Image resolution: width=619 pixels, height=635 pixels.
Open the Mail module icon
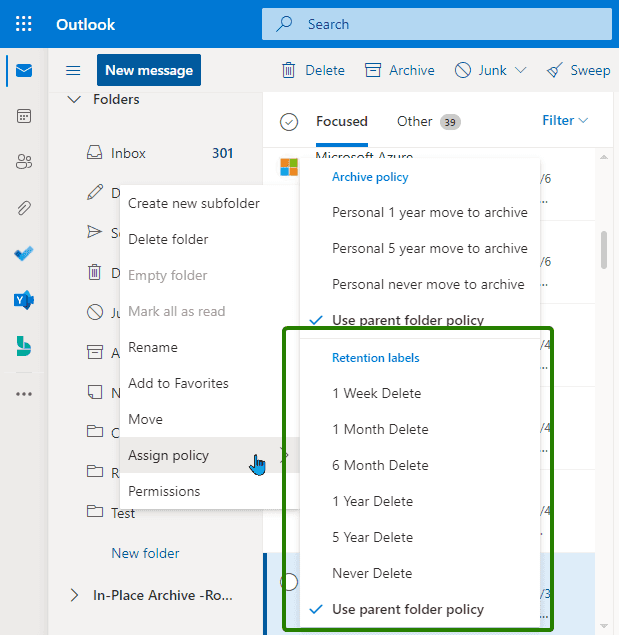coord(24,70)
